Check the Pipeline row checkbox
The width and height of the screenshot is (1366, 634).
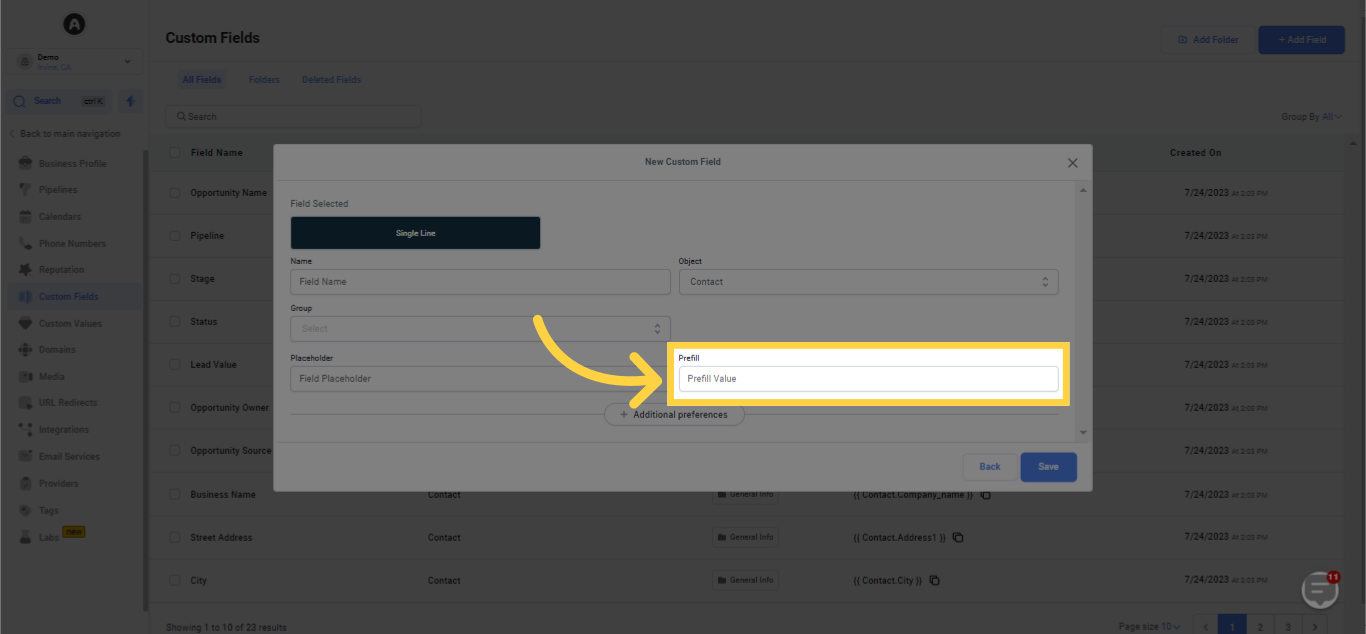pyautogui.click(x=175, y=236)
